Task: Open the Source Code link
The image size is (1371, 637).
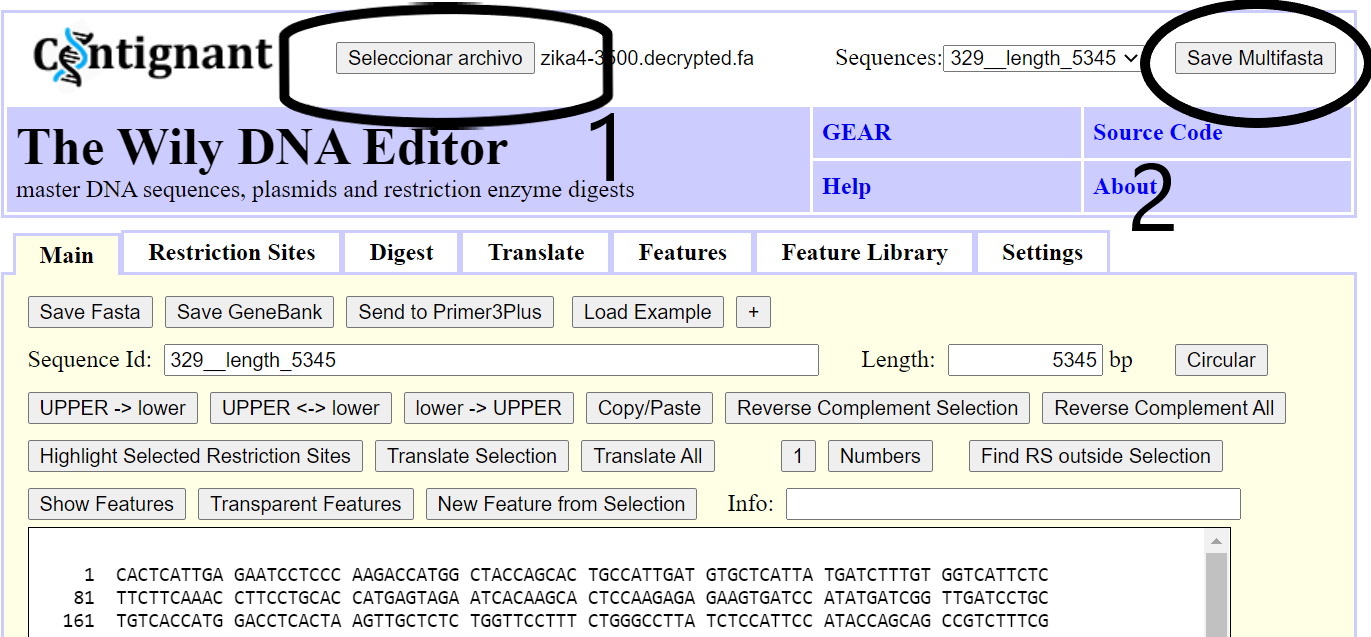Action: 1157,133
